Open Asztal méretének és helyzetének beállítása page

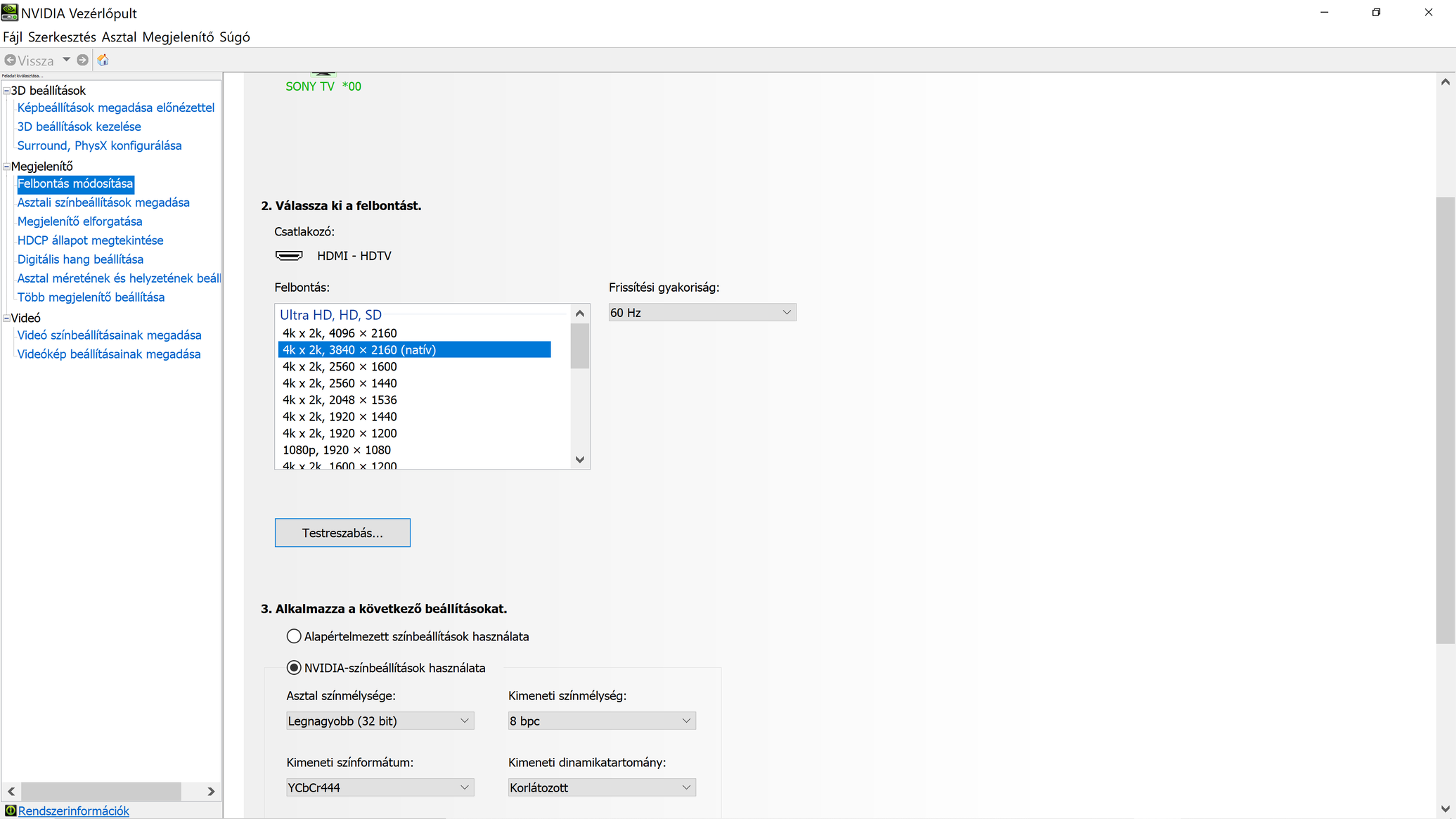119,278
